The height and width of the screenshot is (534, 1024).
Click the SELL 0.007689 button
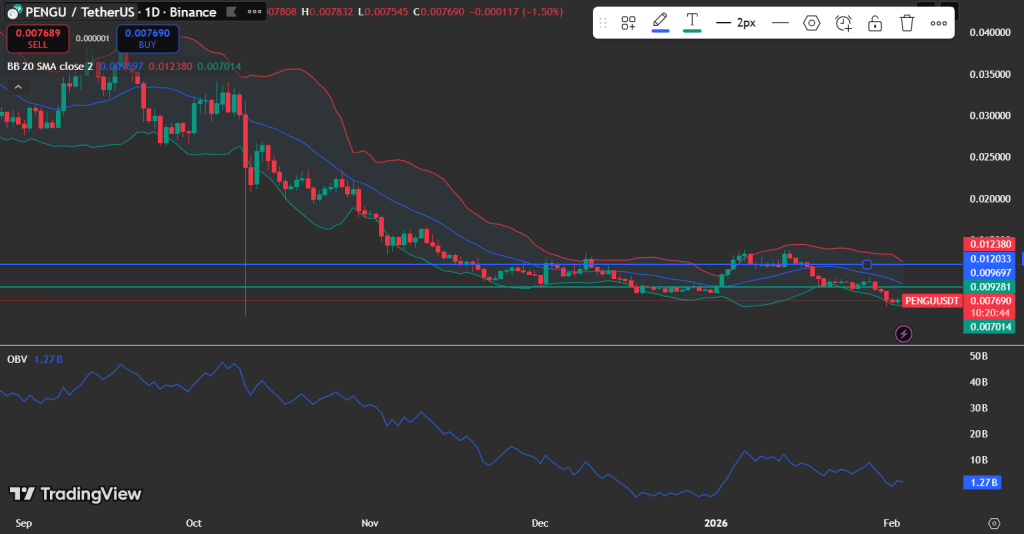(38, 39)
